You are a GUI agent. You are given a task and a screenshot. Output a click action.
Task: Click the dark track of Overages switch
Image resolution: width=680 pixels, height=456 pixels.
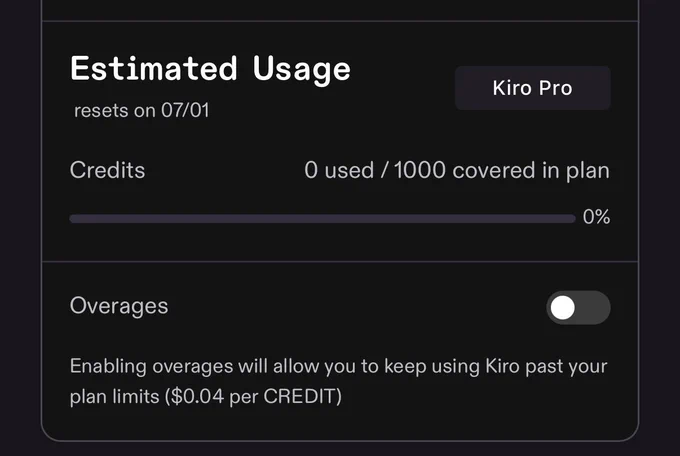[x=593, y=308]
